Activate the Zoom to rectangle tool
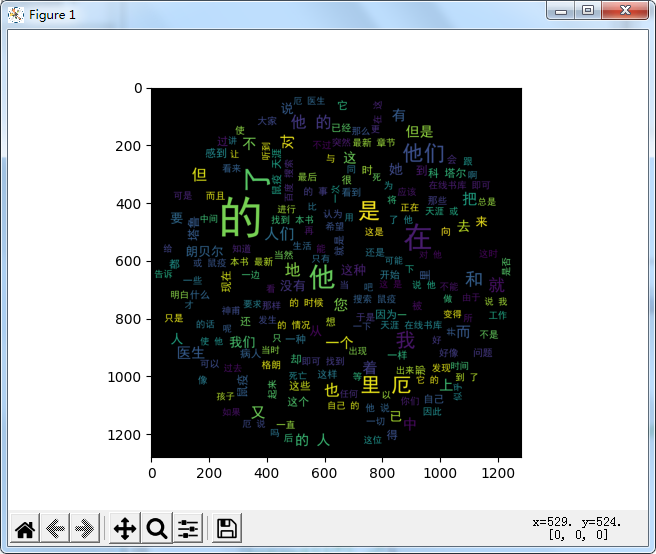Image resolution: width=656 pixels, height=554 pixels. [157, 528]
